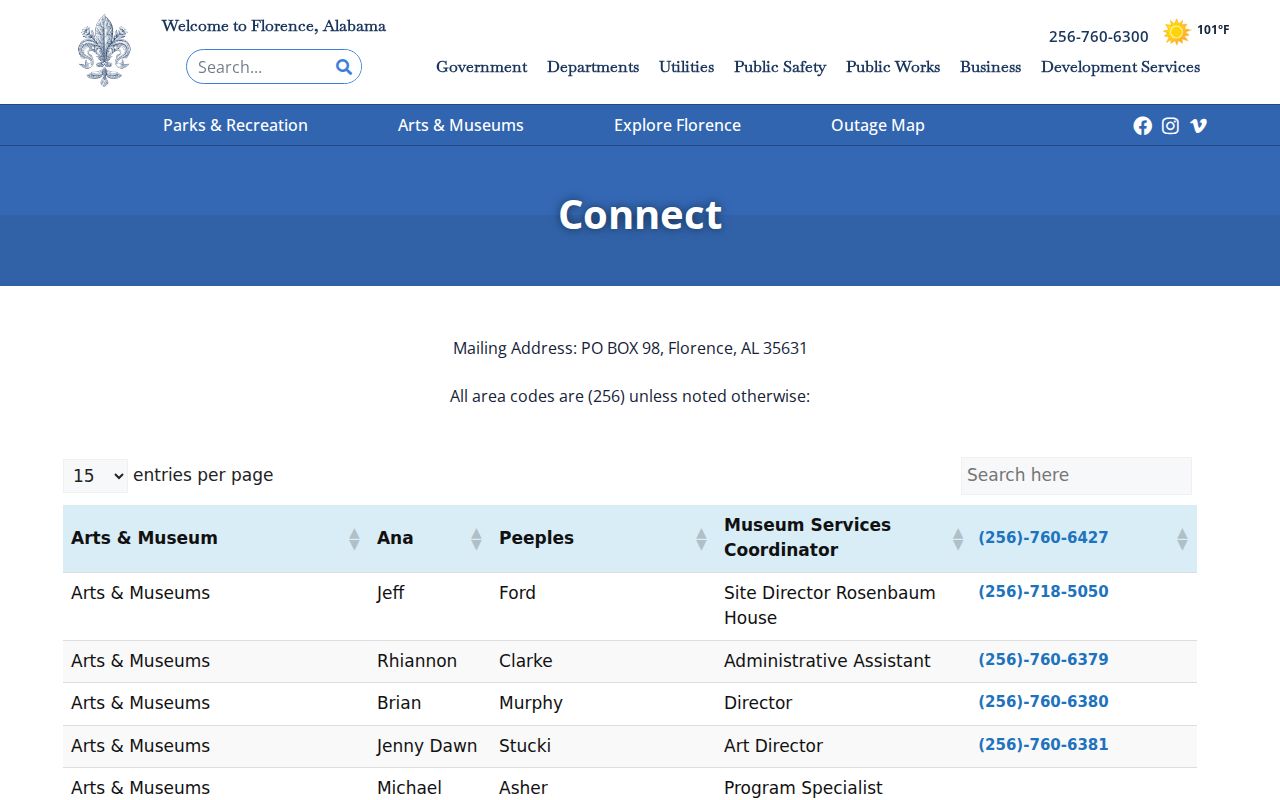Open the Instagram icon
The width and height of the screenshot is (1280, 800).
tap(1171, 125)
